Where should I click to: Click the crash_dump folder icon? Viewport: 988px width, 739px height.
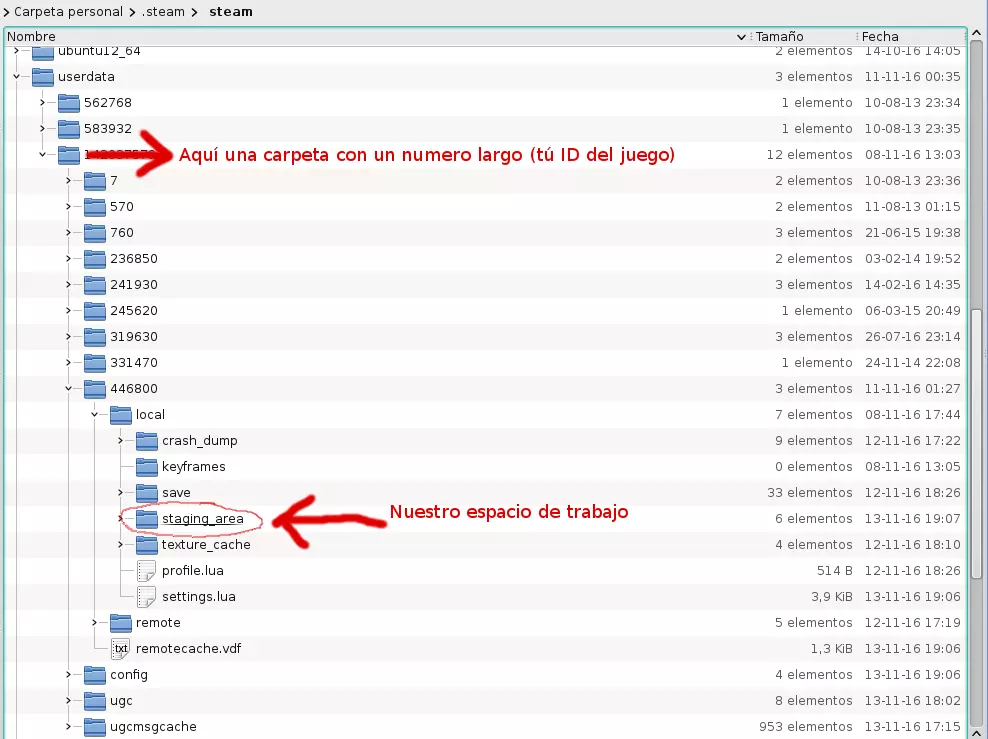pyautogui.click(x=146, y=440)
